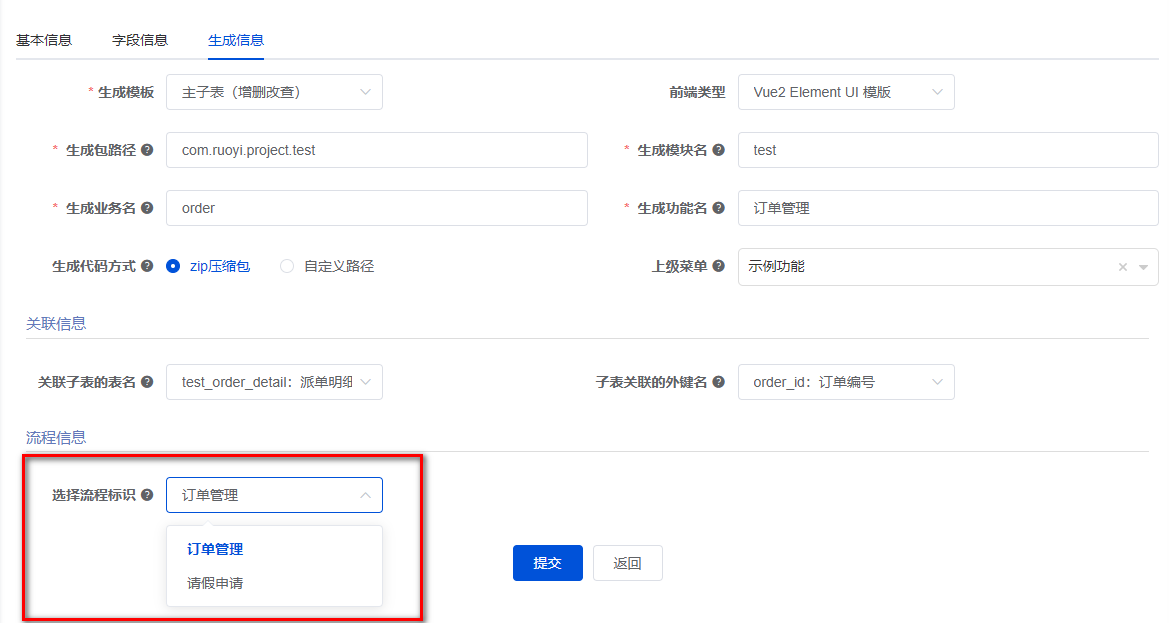Select the 生成信息 tab
This screenshot has width=1169, height=623.
pyautogui.click(x=236, y=40)
